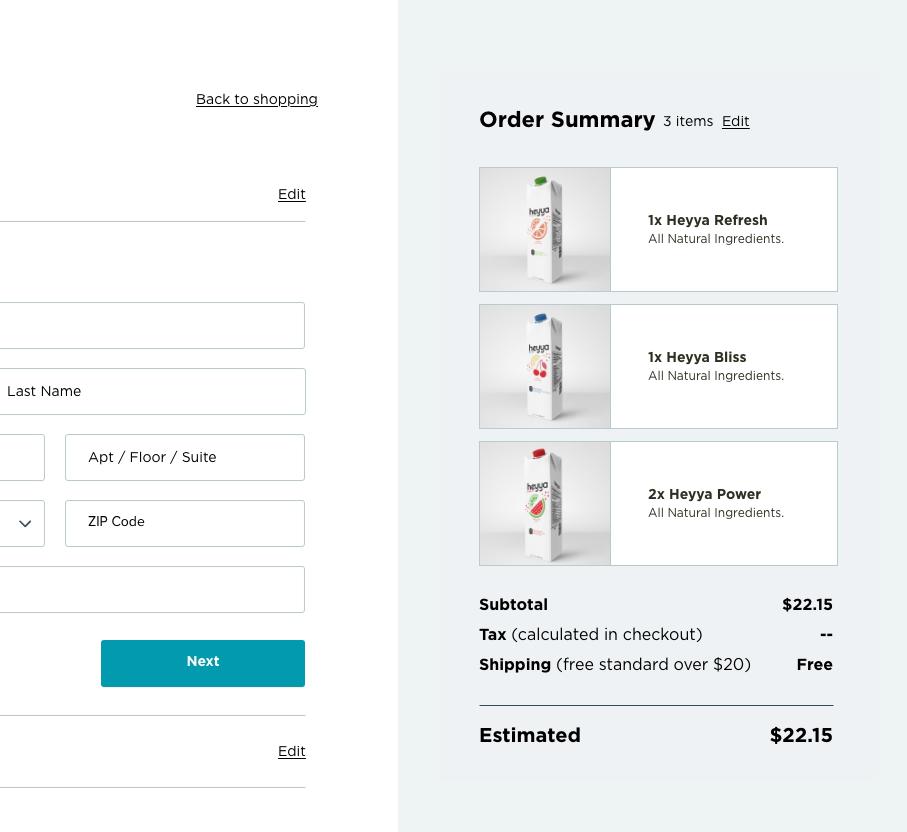
Task: Enter the ZIP Code field
Action: (x=185, y=523)
